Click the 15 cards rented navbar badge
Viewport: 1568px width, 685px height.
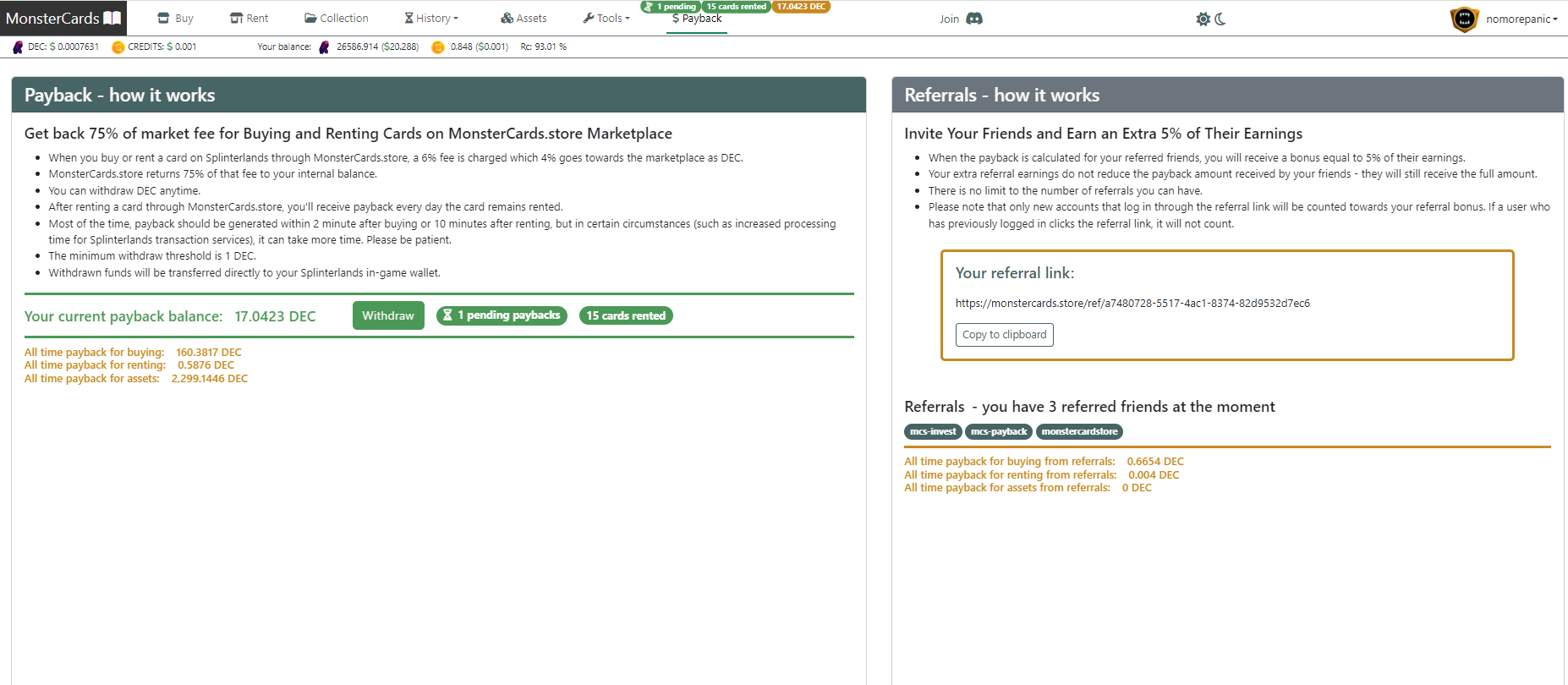pos(736,7)
